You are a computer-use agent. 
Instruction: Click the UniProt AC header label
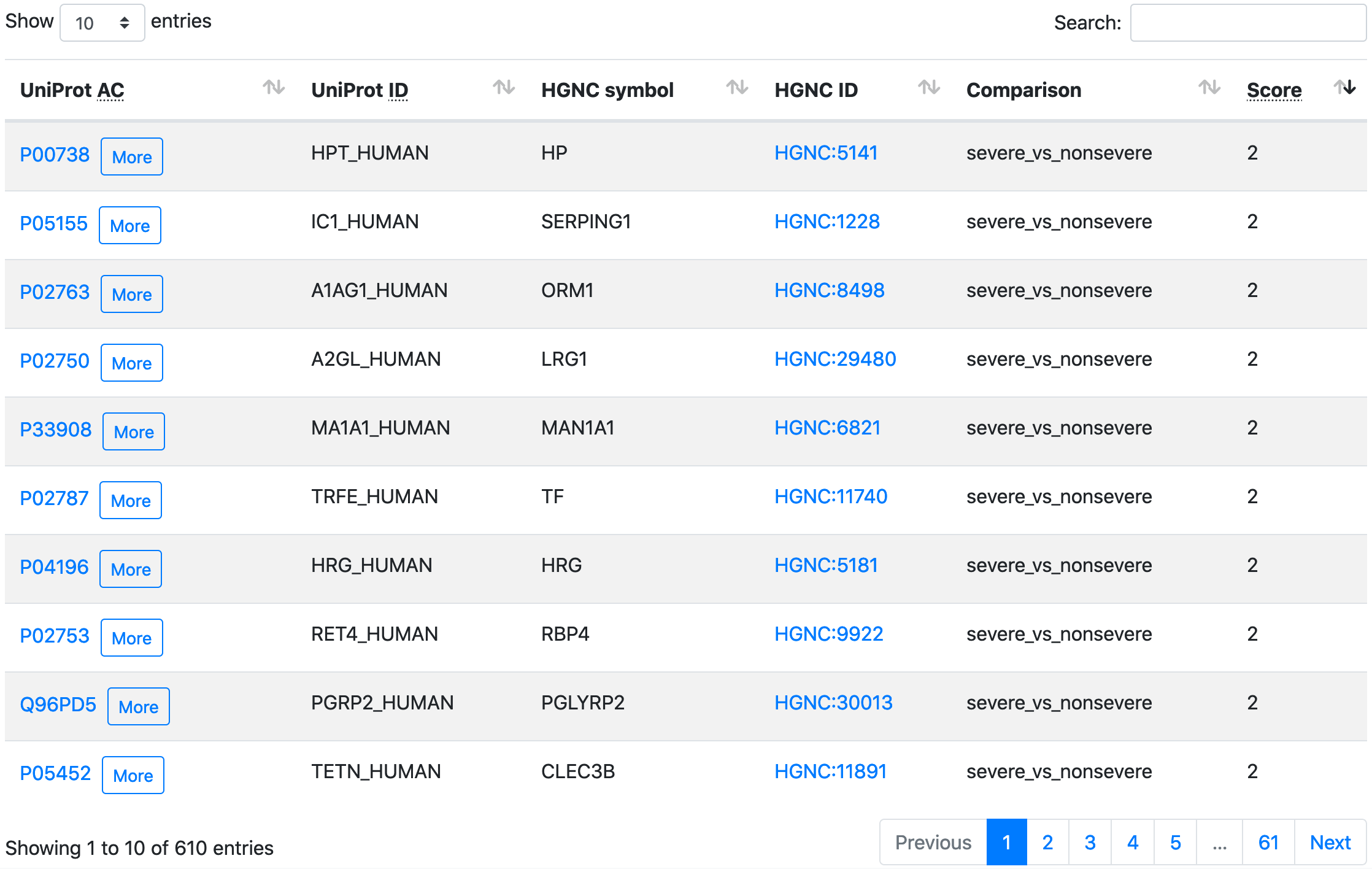pos(72,90)
